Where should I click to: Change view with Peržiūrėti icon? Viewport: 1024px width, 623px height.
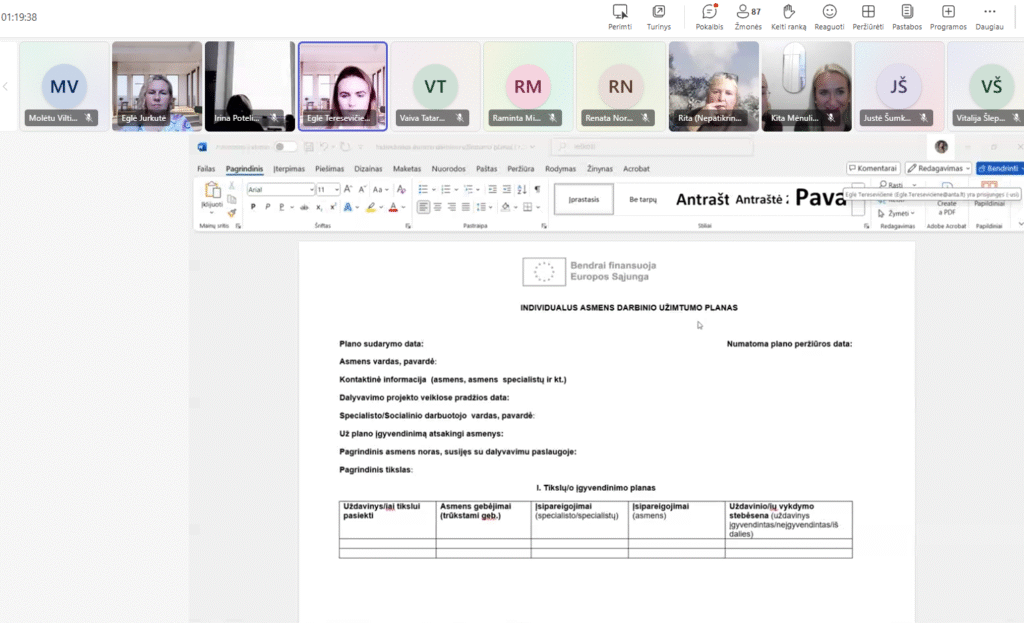[868, 12]
